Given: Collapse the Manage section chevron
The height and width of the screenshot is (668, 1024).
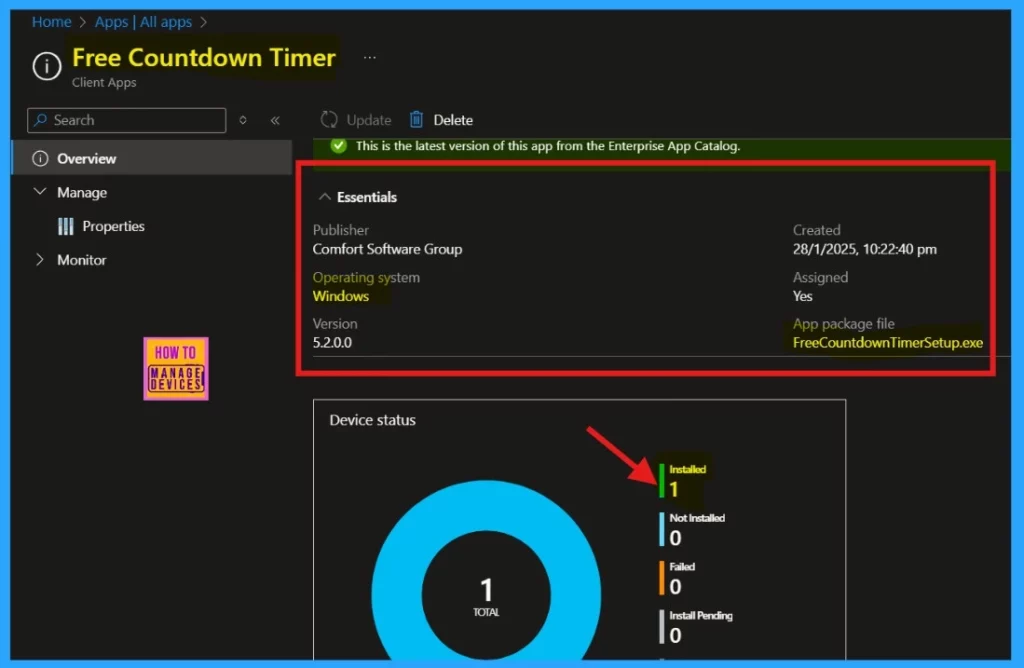Looking at the screenshot, I should [40, 192].
